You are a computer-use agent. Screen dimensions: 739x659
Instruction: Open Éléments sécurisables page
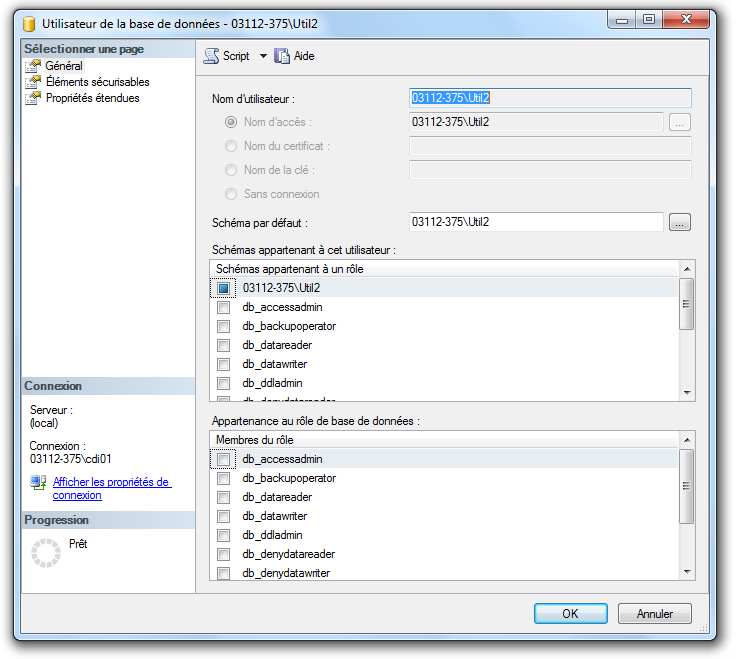pyautogui.click(x=97, y=82)
